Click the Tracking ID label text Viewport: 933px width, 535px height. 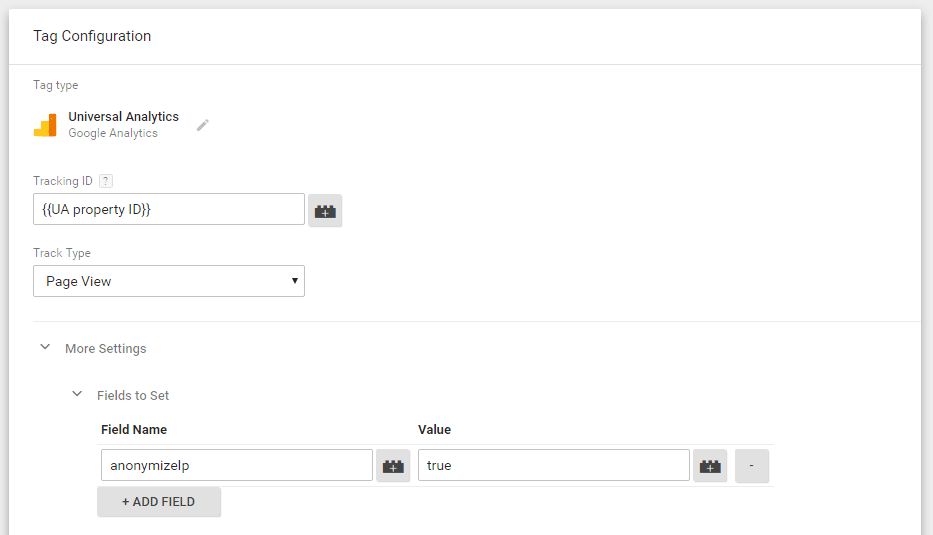[63, 181]
